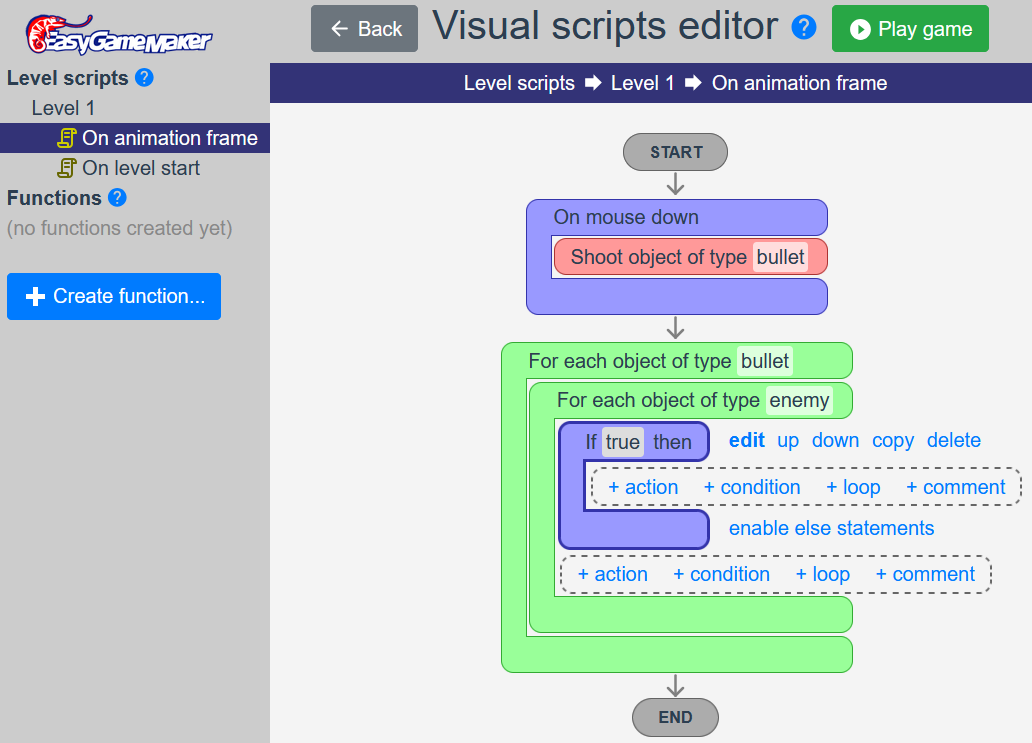Screen dimensions: 1032x743
Task: Click the EasyGameMaker chameleon logo
Action: pos(118,34)
